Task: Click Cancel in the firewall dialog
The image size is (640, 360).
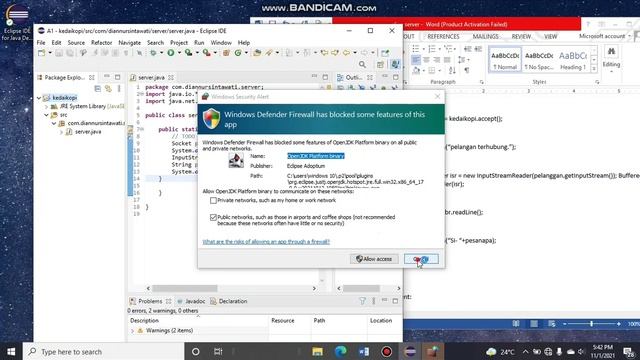Action: (x=421, y=259)
